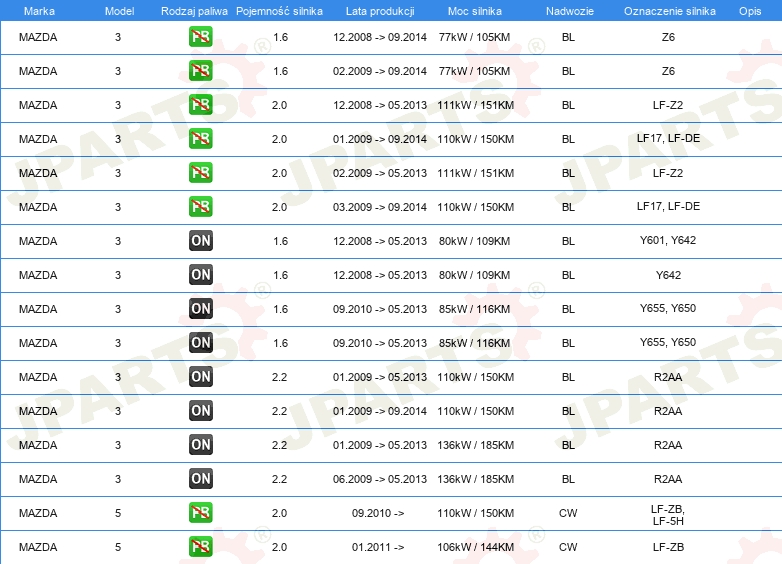
Task: Click the 106kW / 144KM power cell
Action: pos(475,547)
